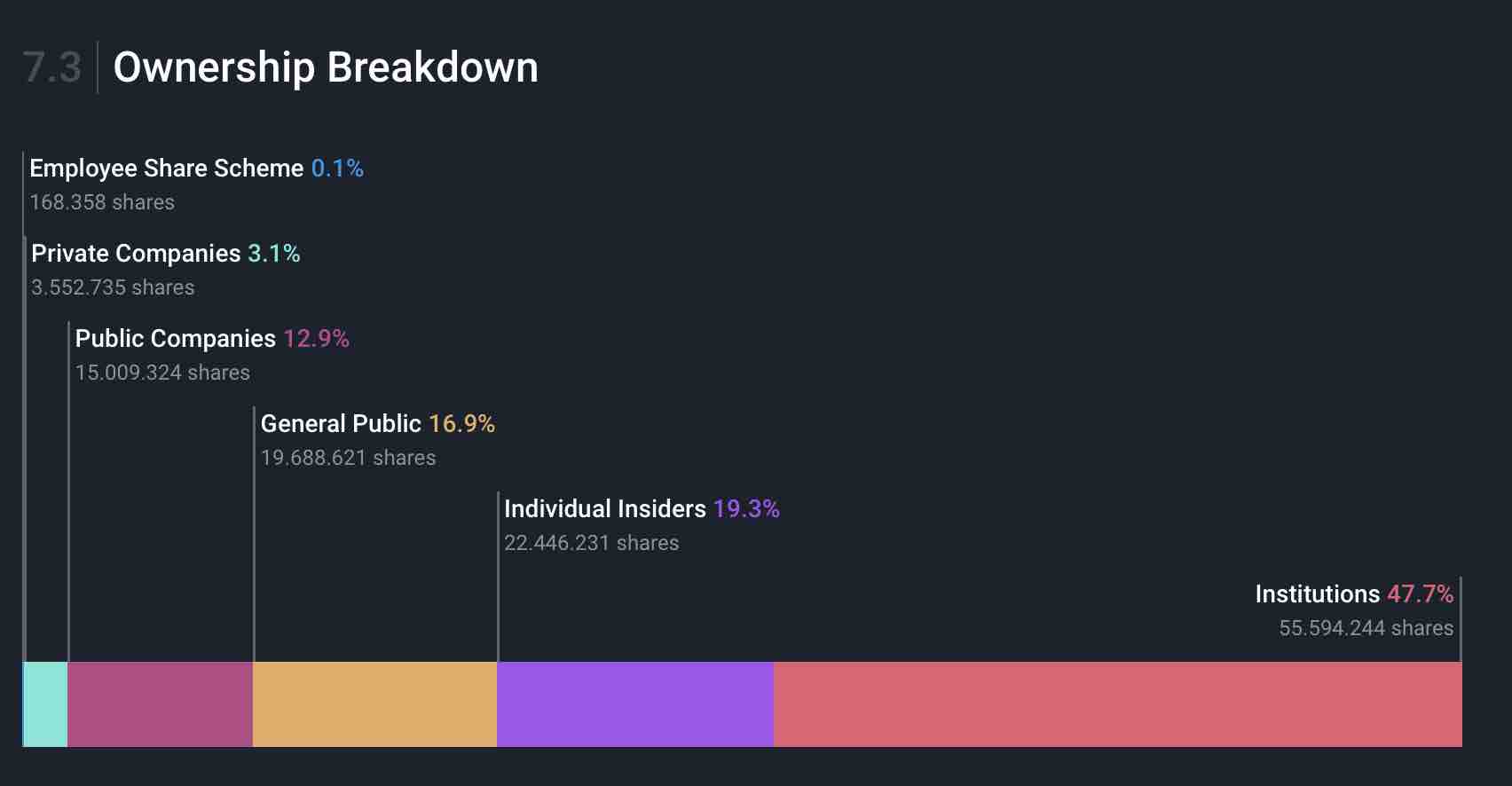Select the purple Individual Insiders bar segment

click(634, 703)
